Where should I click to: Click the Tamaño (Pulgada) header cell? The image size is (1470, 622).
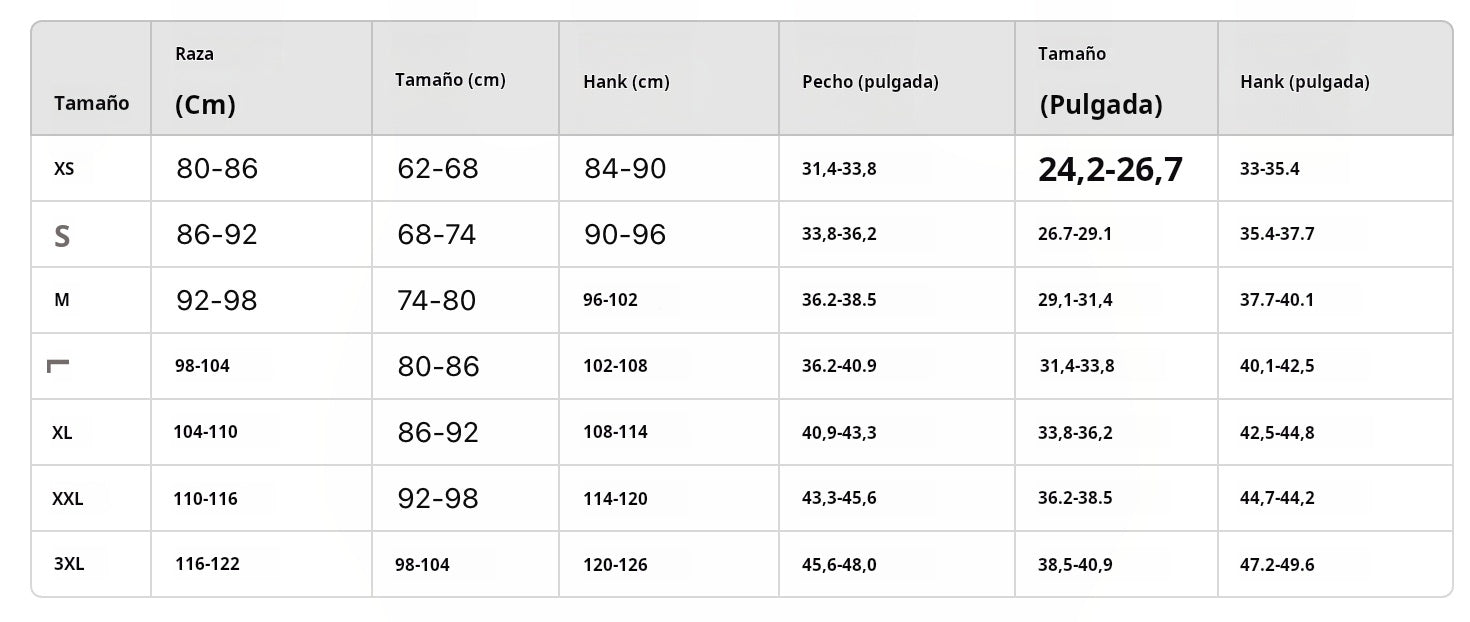(x=1100, y=82)
